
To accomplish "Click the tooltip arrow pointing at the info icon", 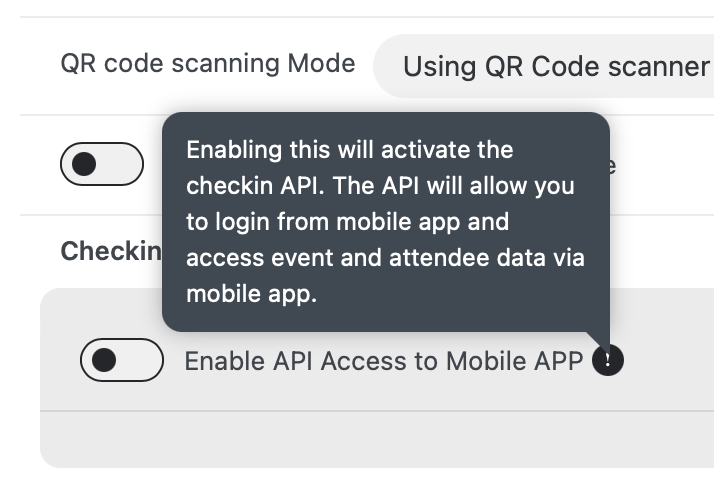I will (x=600, y=338).
